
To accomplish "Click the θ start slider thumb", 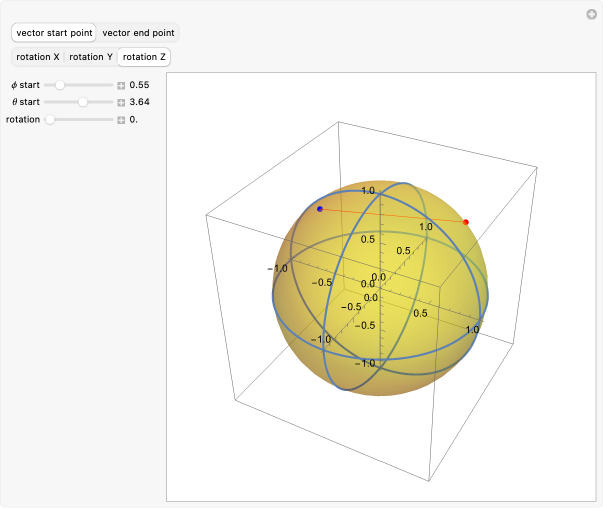I will pos(83,103).
